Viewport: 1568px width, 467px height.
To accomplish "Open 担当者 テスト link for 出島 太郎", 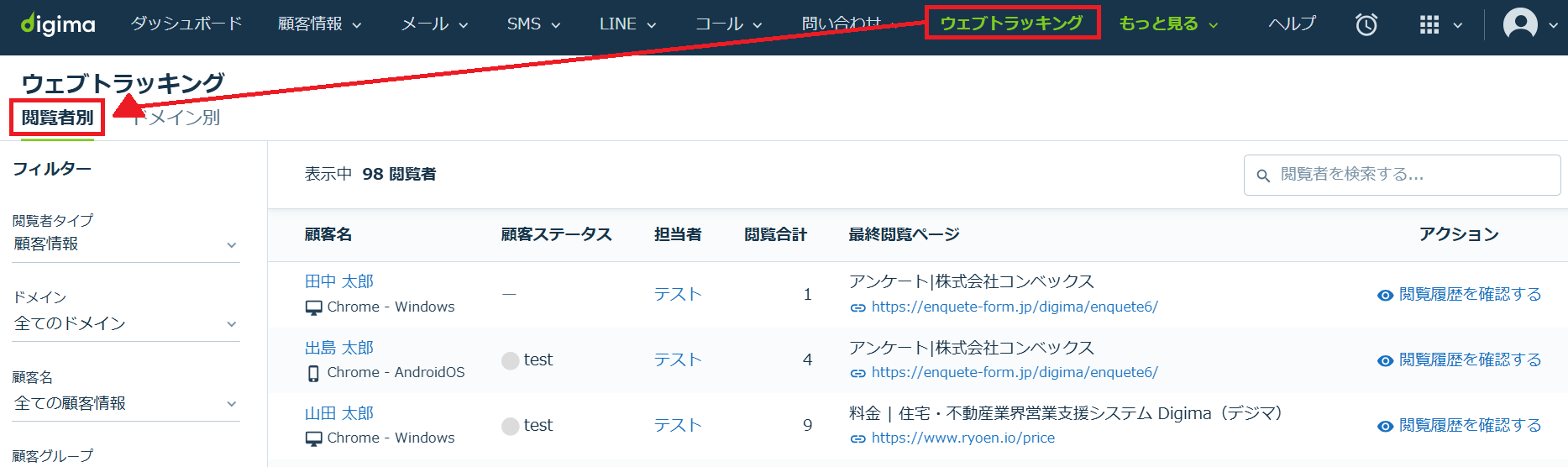I will [678, 359].
